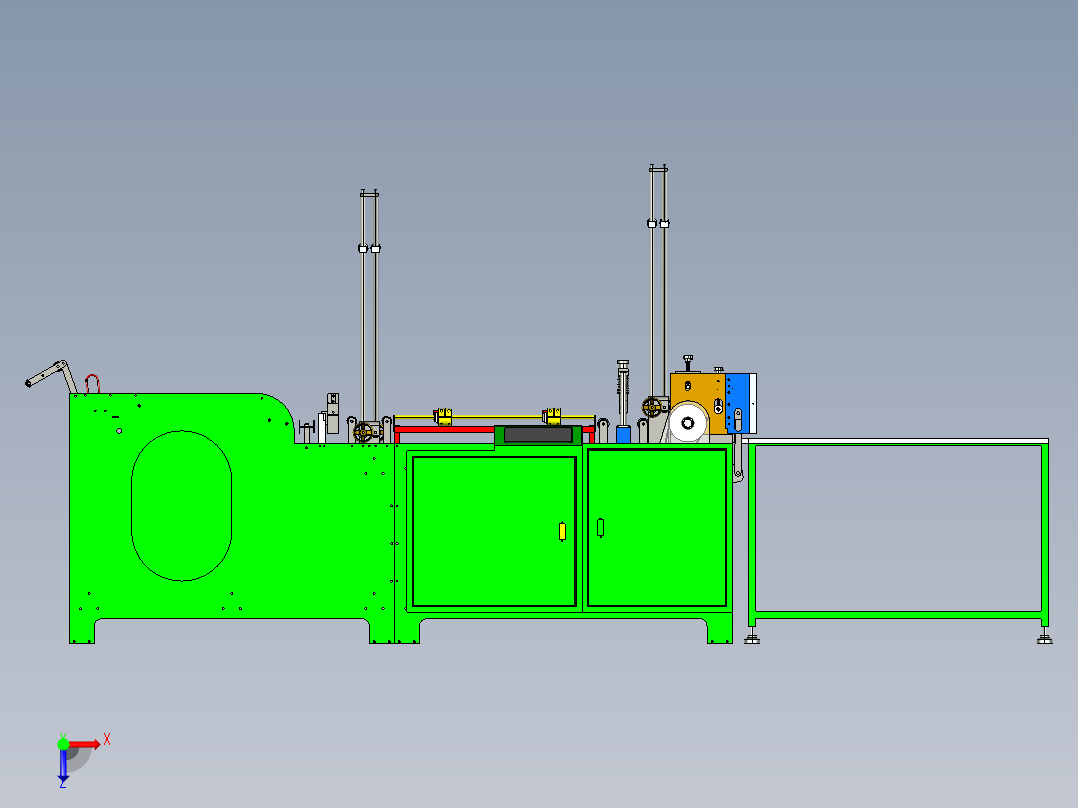Click the red X axis arrow of triad
1078x808 pixels.
85,744
